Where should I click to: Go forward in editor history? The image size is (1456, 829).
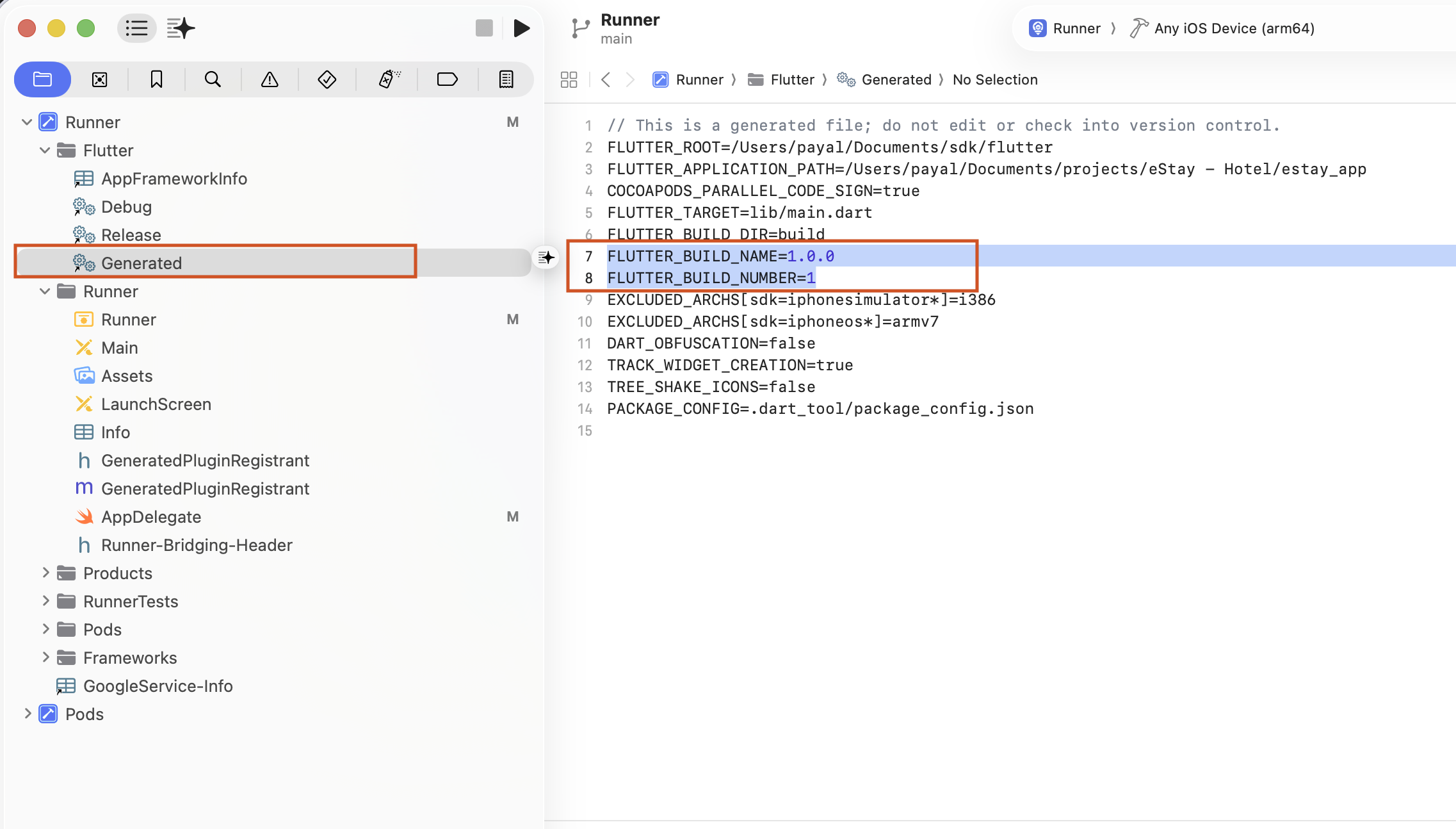(630, 79)
